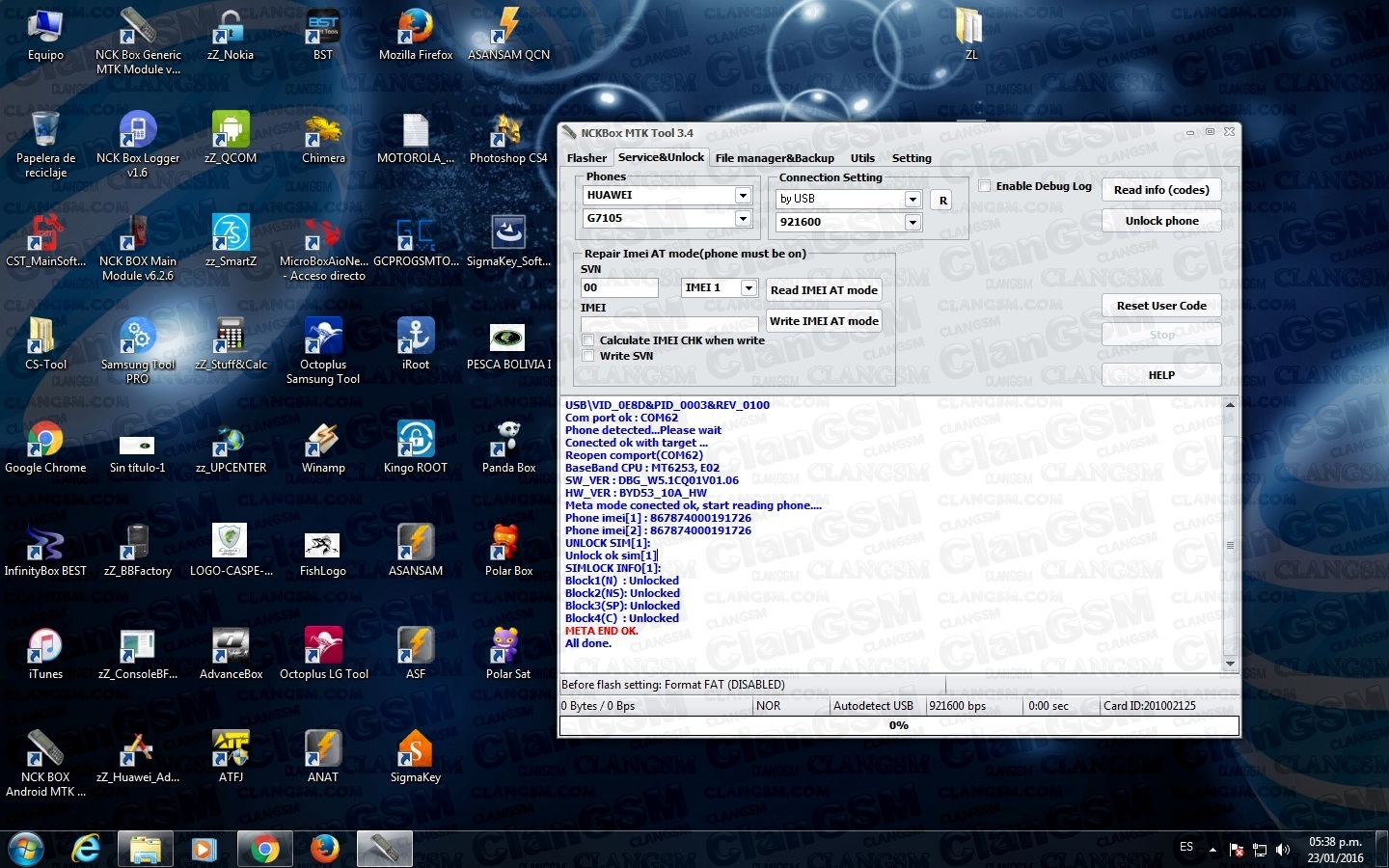Launch Octoplus LG Tool shortcut
This screenshot has height=868, width=1389.
click(x=323, y=654)
